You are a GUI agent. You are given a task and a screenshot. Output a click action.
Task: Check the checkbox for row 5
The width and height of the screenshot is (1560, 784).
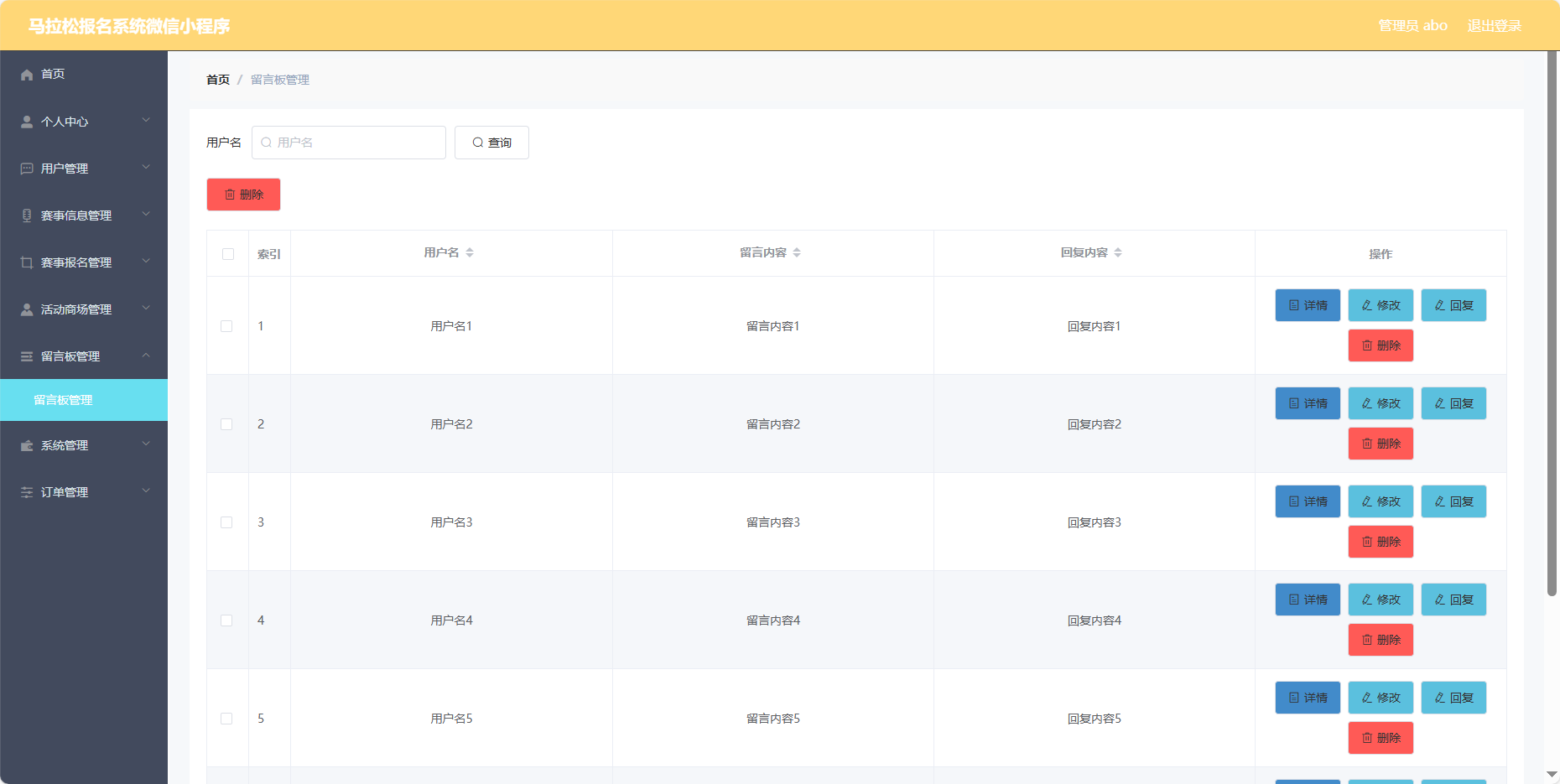click(x=226, y=719)
